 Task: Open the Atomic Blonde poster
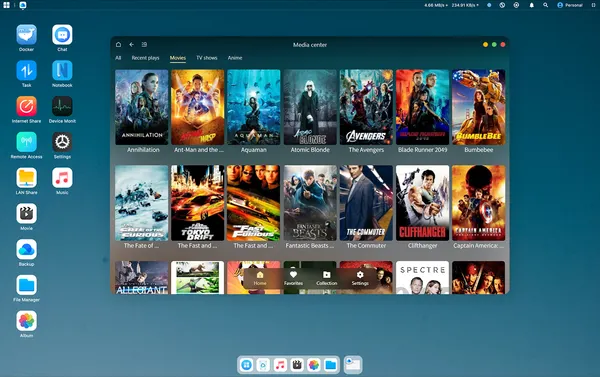click(x=310, y=107)
